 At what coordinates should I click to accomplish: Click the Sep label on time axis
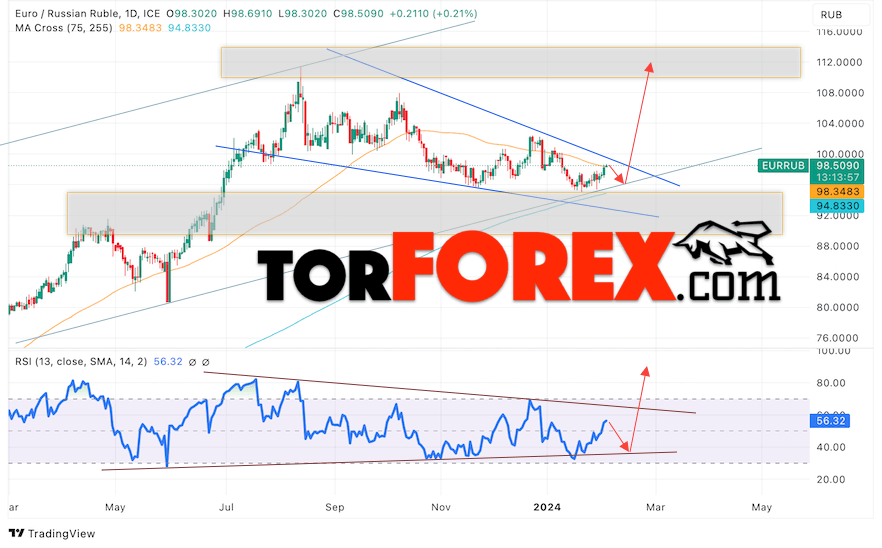click(335, 507)
